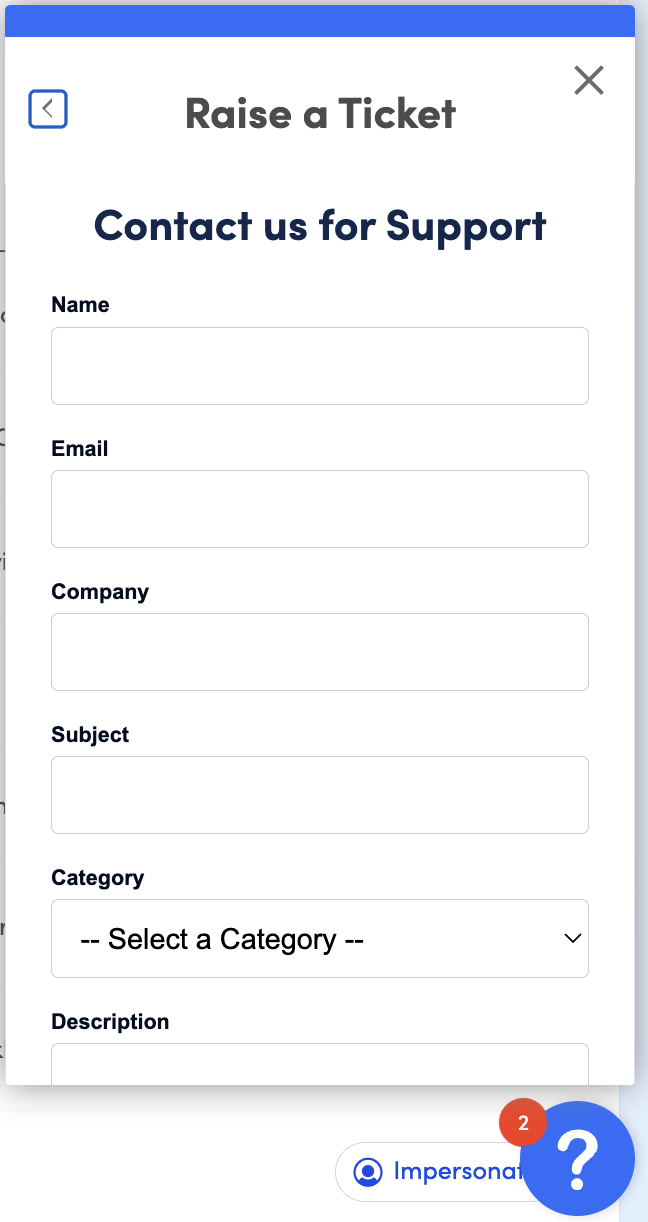Viewport: 648px width, 1222px height.
Task: Focus the Name input field
Action: pos(320,366)
